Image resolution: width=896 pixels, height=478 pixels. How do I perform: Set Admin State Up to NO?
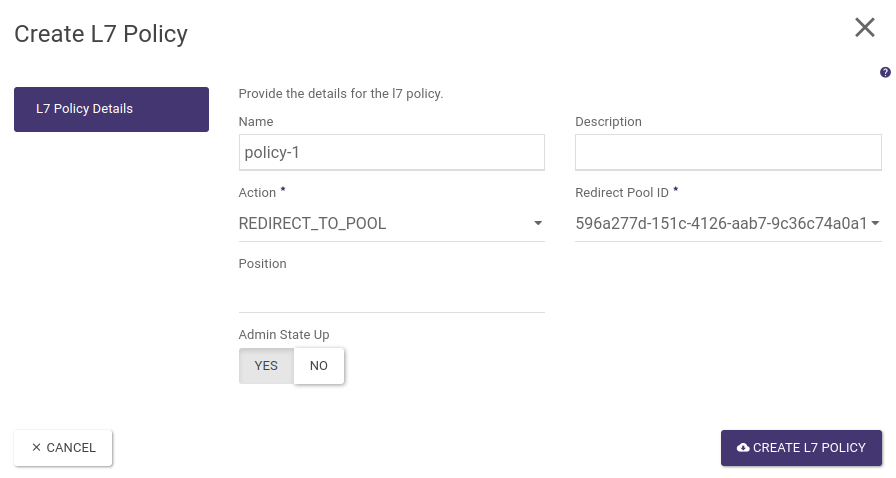tap(319, 366)
